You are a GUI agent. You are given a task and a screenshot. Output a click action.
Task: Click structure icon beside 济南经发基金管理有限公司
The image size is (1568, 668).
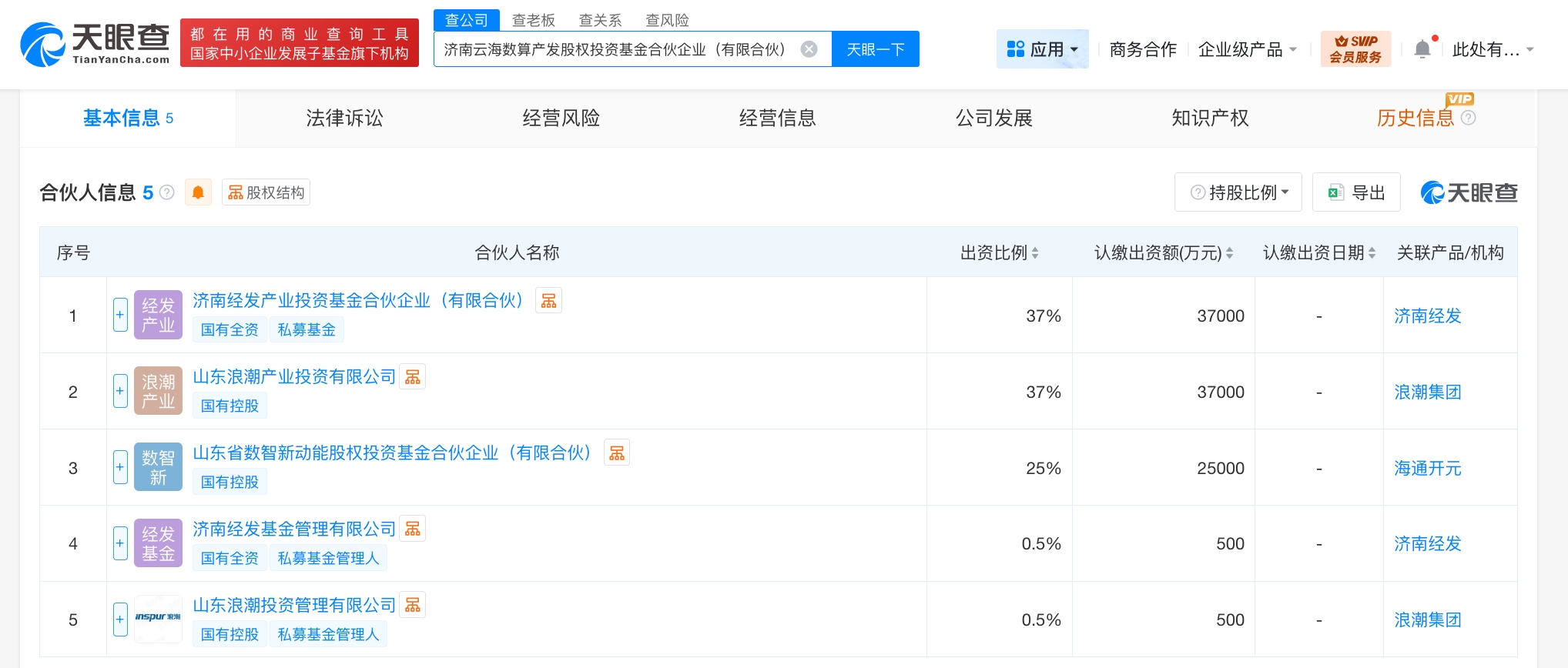(x=413, y=529)
